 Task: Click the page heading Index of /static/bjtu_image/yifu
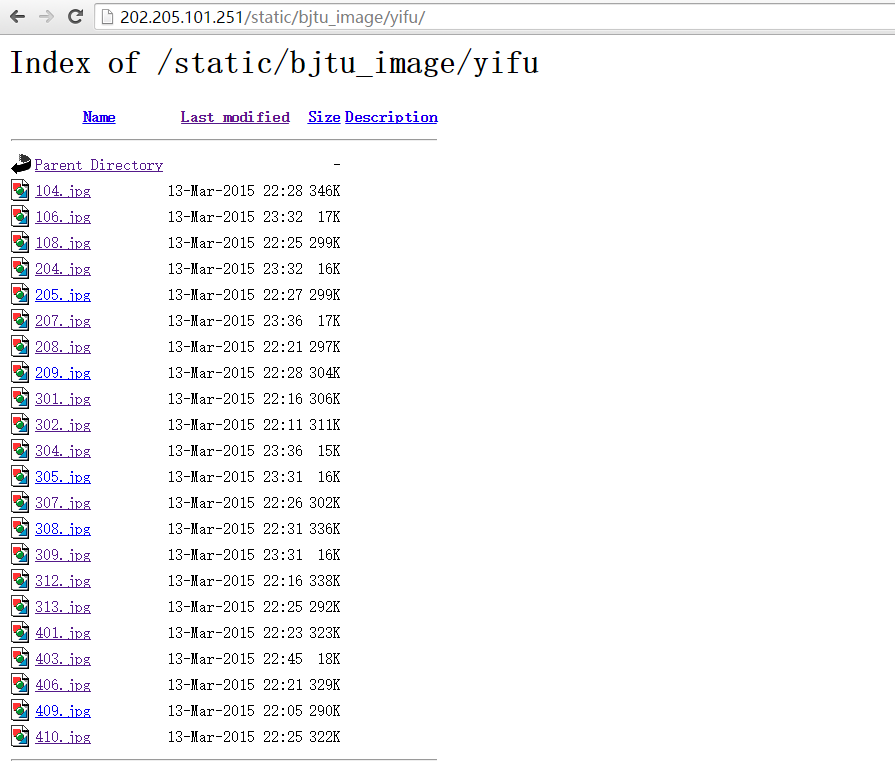[x=275, y=63]
